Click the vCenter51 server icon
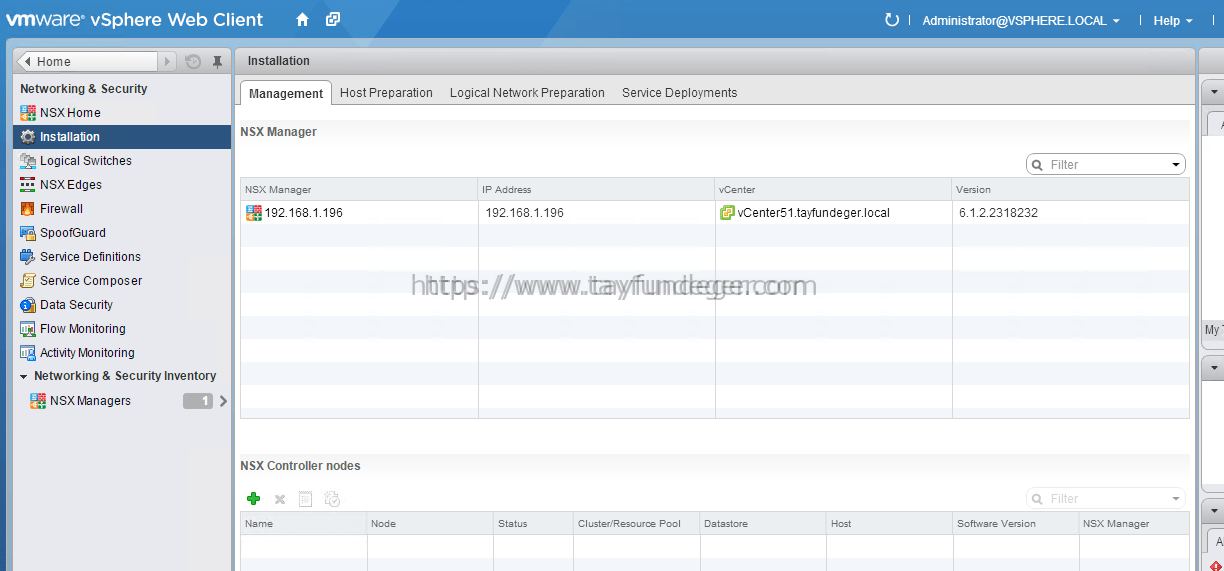Screen dimensions: 1224x571 727,213
